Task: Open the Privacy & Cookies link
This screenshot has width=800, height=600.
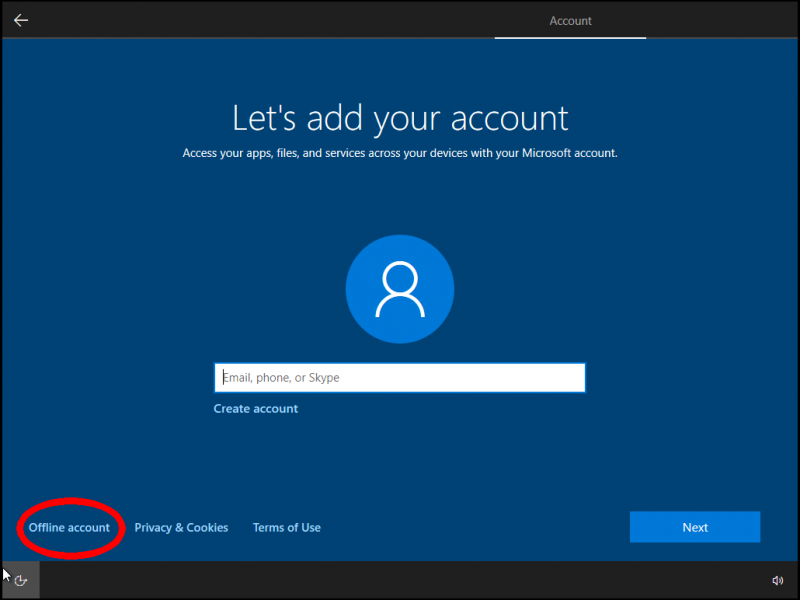Action: click(x=181, y=528)
